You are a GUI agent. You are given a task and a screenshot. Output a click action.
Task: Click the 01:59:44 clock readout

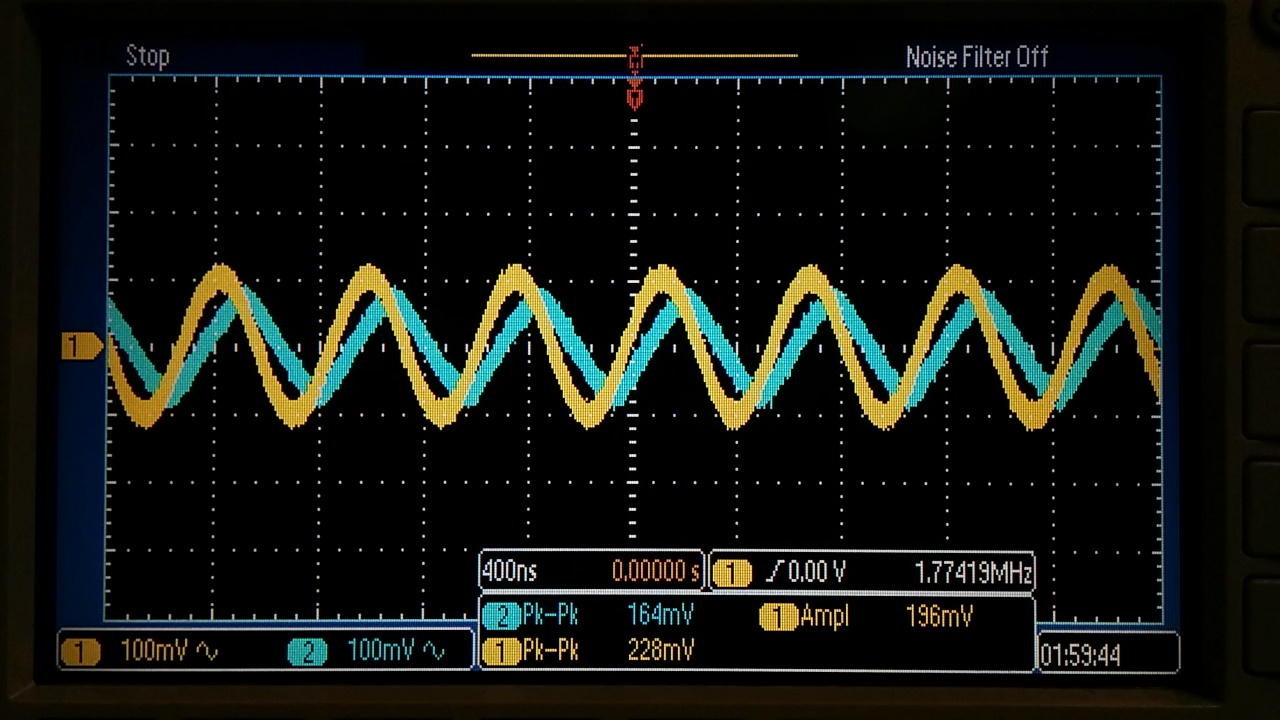(1080, 656)
